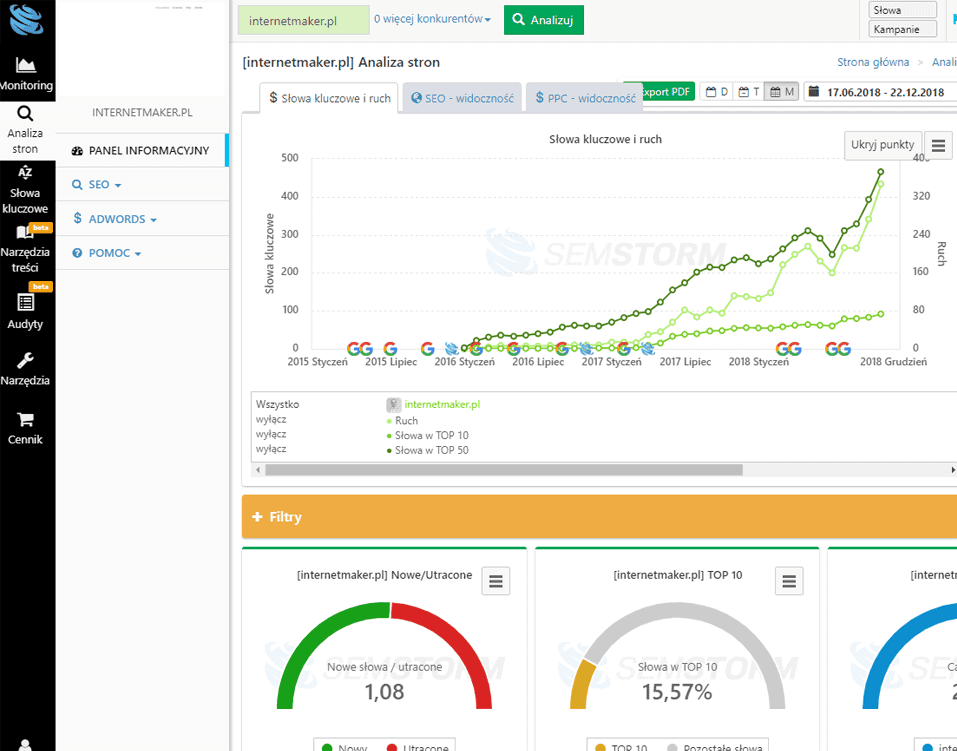Click yellow TOP 10 gauge segment
The width and height of the screenshot is (957, 751).
point(581,684)
